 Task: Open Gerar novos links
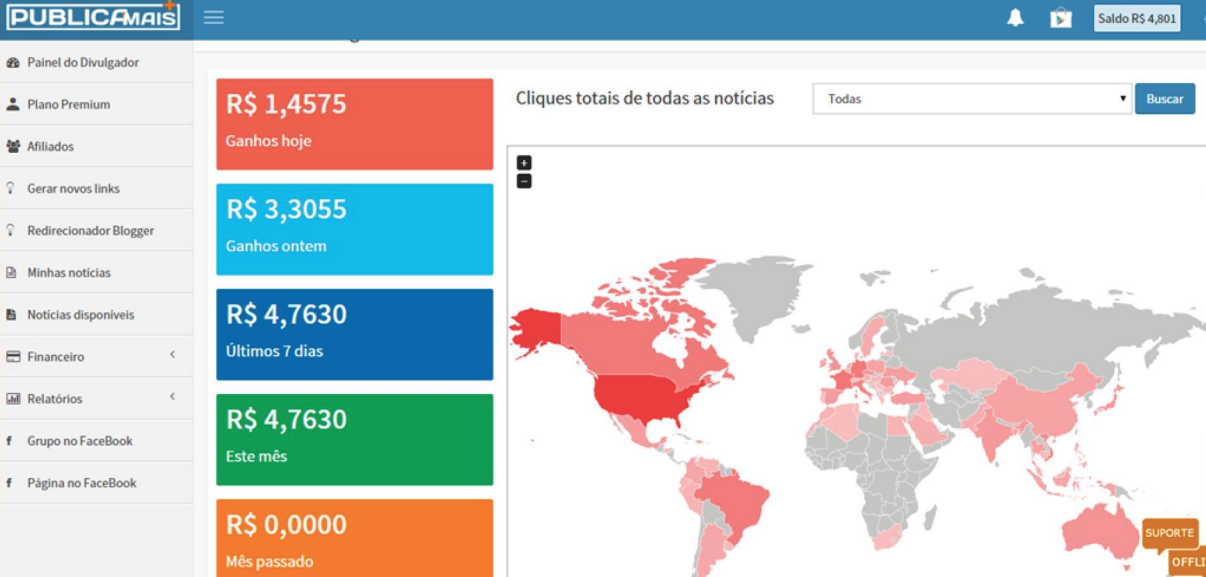coord(74,188)
